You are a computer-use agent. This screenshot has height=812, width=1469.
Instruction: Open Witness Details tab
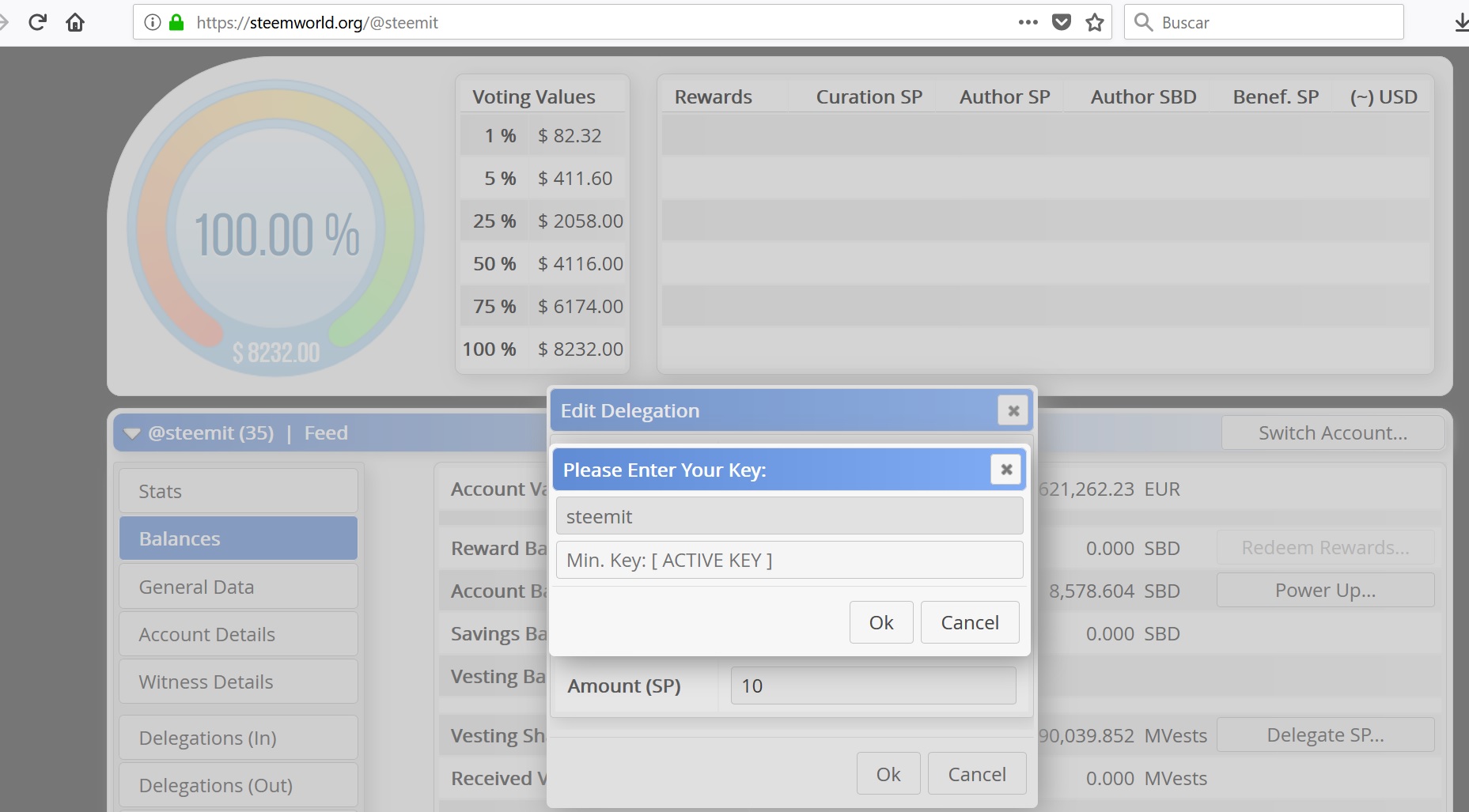pyautogui.click(x=238, y=682)
